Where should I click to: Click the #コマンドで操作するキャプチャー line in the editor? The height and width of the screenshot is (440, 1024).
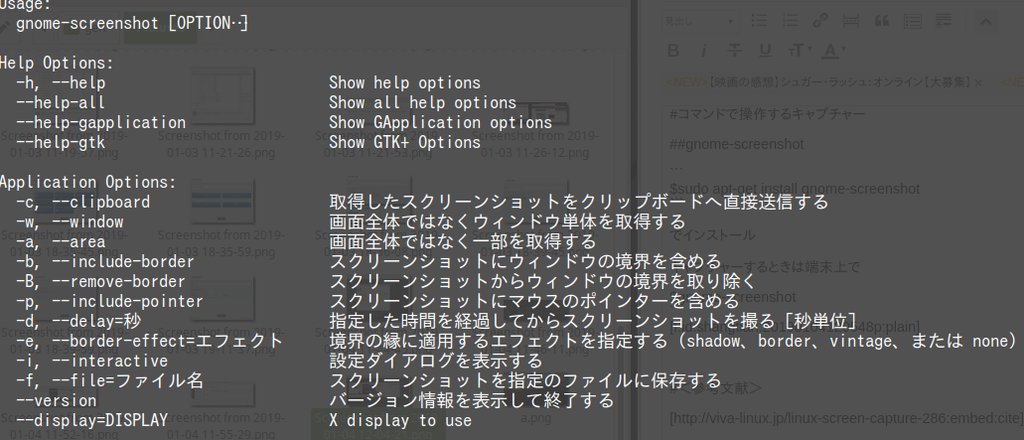point(767,114)
